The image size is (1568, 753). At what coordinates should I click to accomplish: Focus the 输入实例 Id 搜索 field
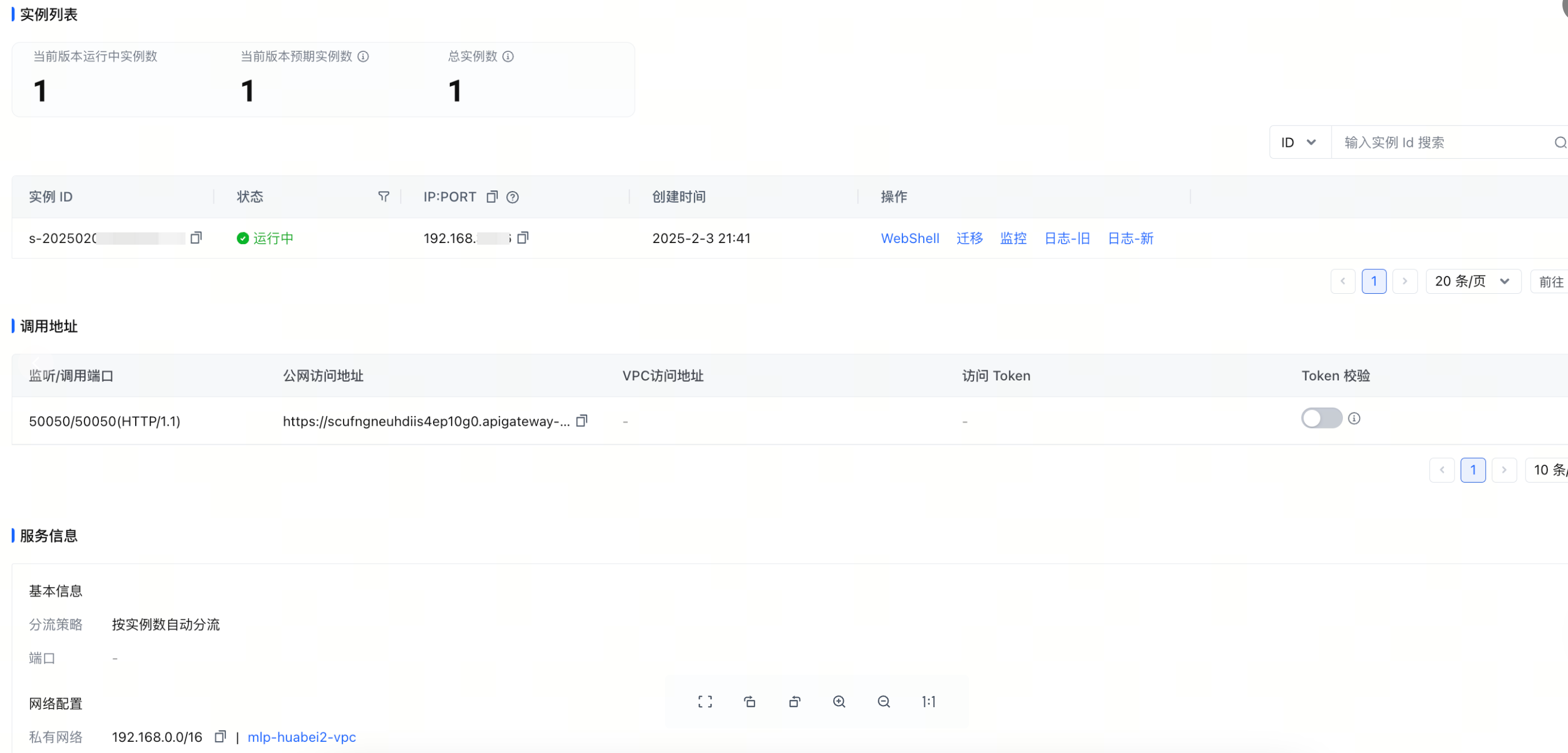click(1443, 142)
